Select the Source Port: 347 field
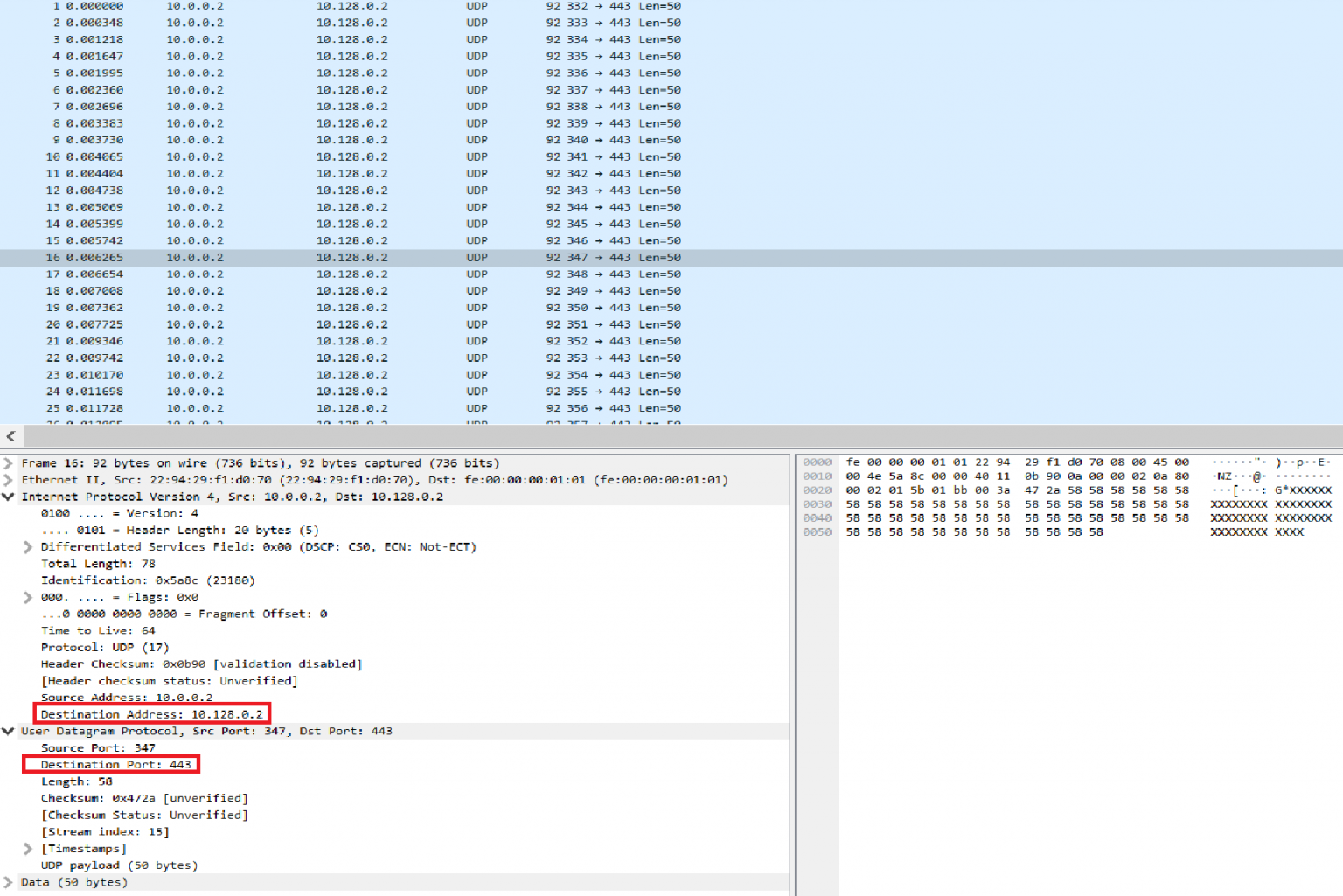Screen dimensions: 1343x896 click(98, 747)
